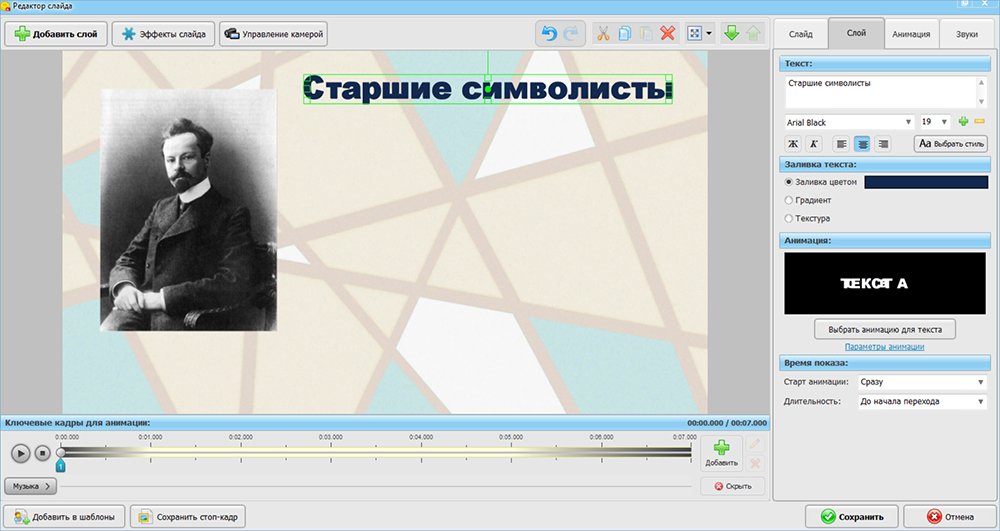Select the Текстура fill option
Screen dimensions: 1000x531
tap(790, 218)
